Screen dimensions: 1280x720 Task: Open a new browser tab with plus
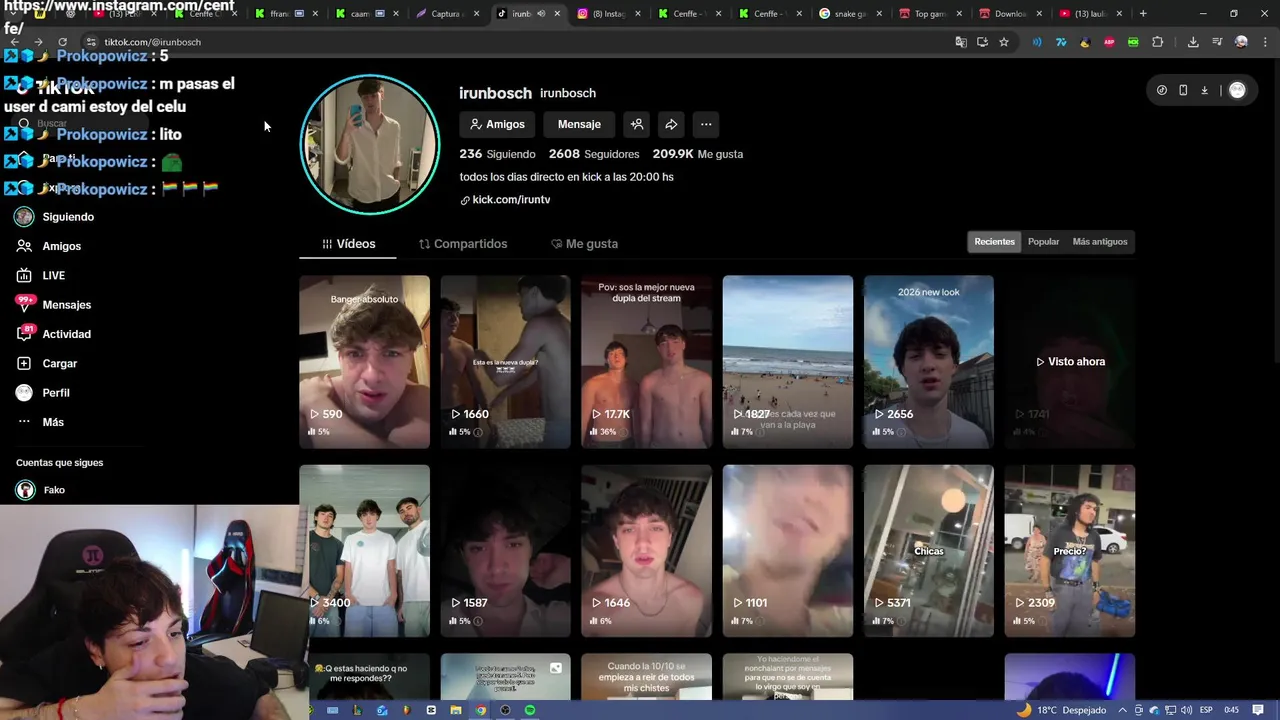[1143, 14]
